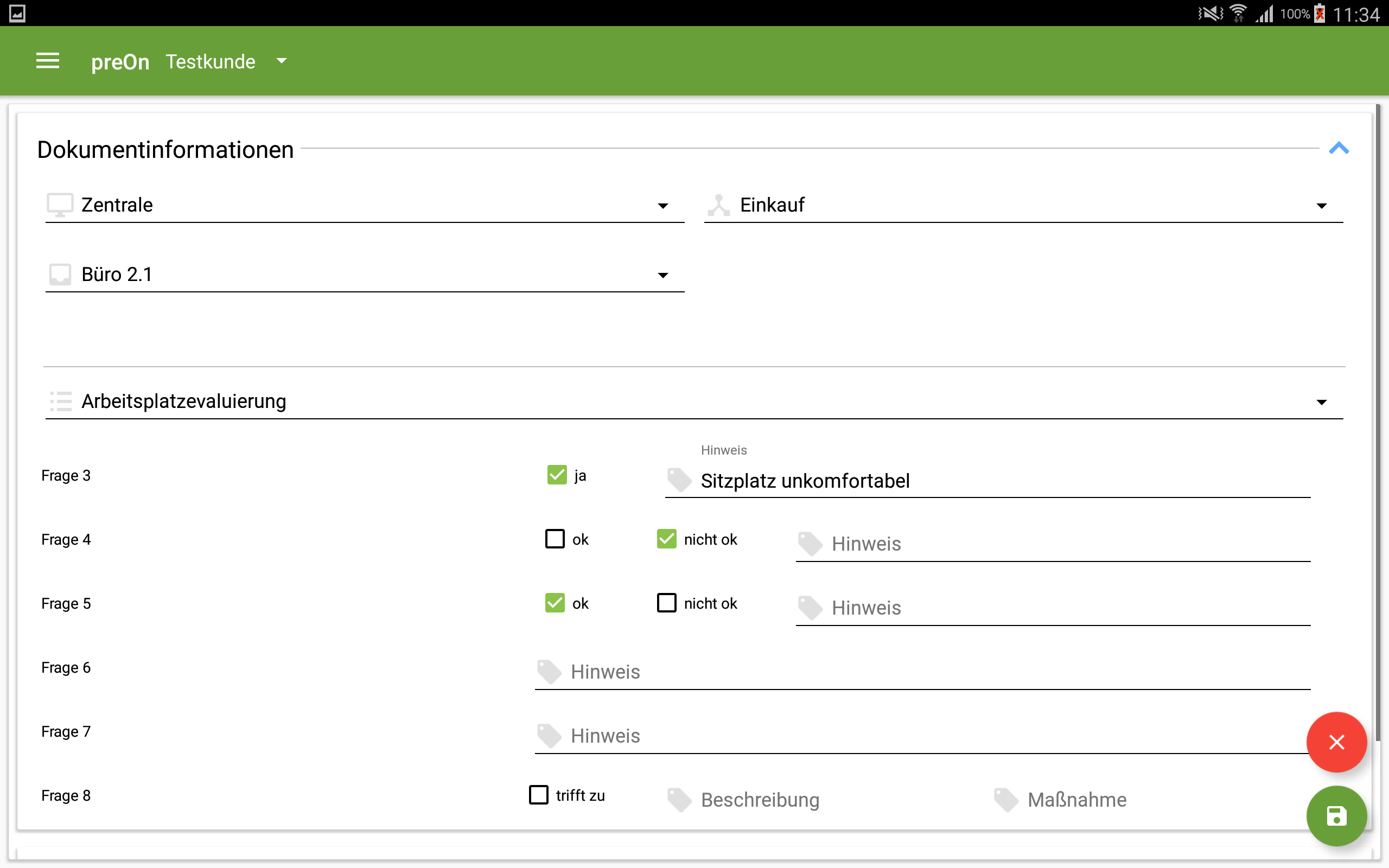The image size is (1389, 868).
Task: Open the Testkunde customer dropdown
Action: pos(281,61)
